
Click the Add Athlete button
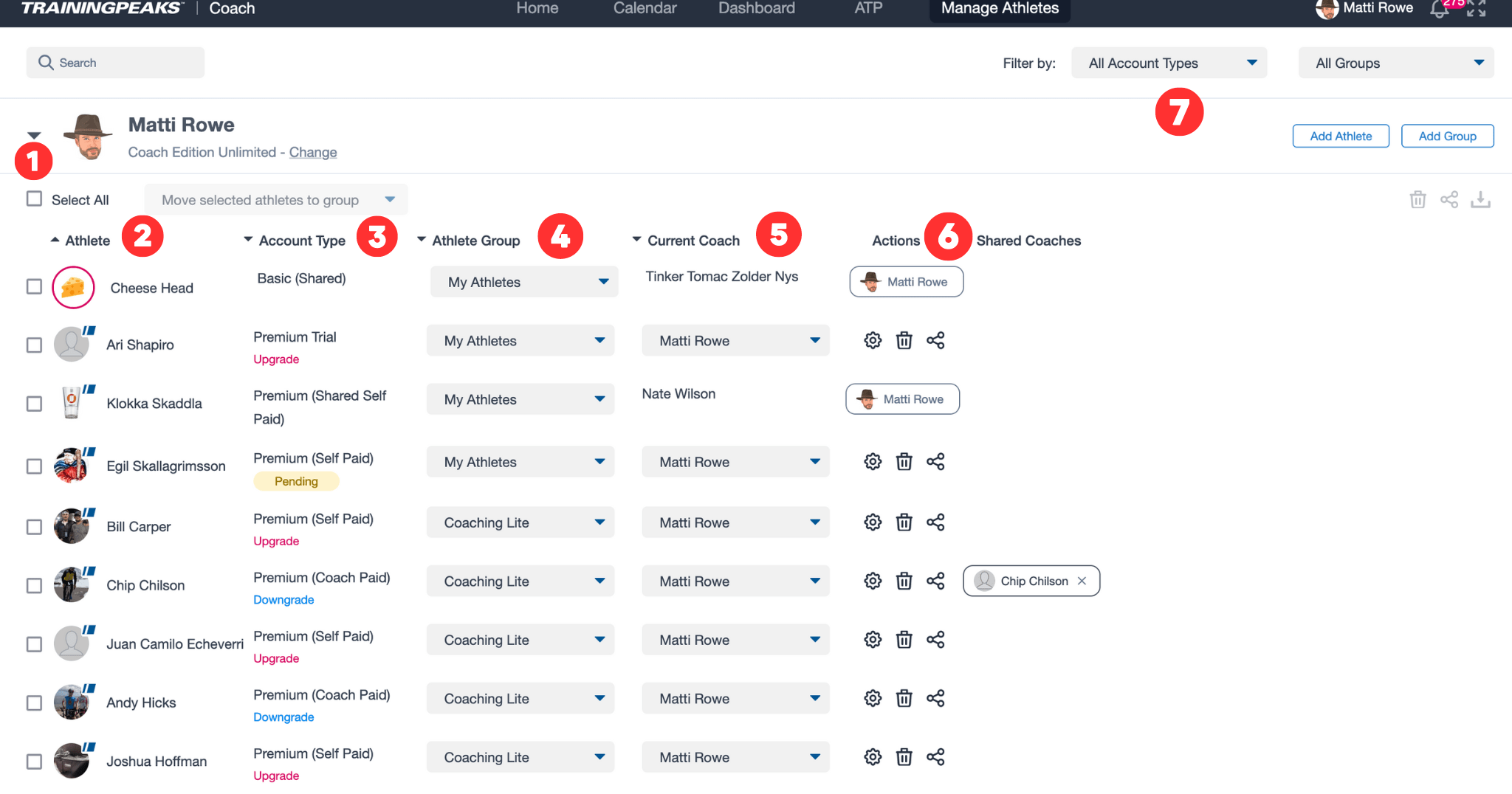pos(1340,136)
